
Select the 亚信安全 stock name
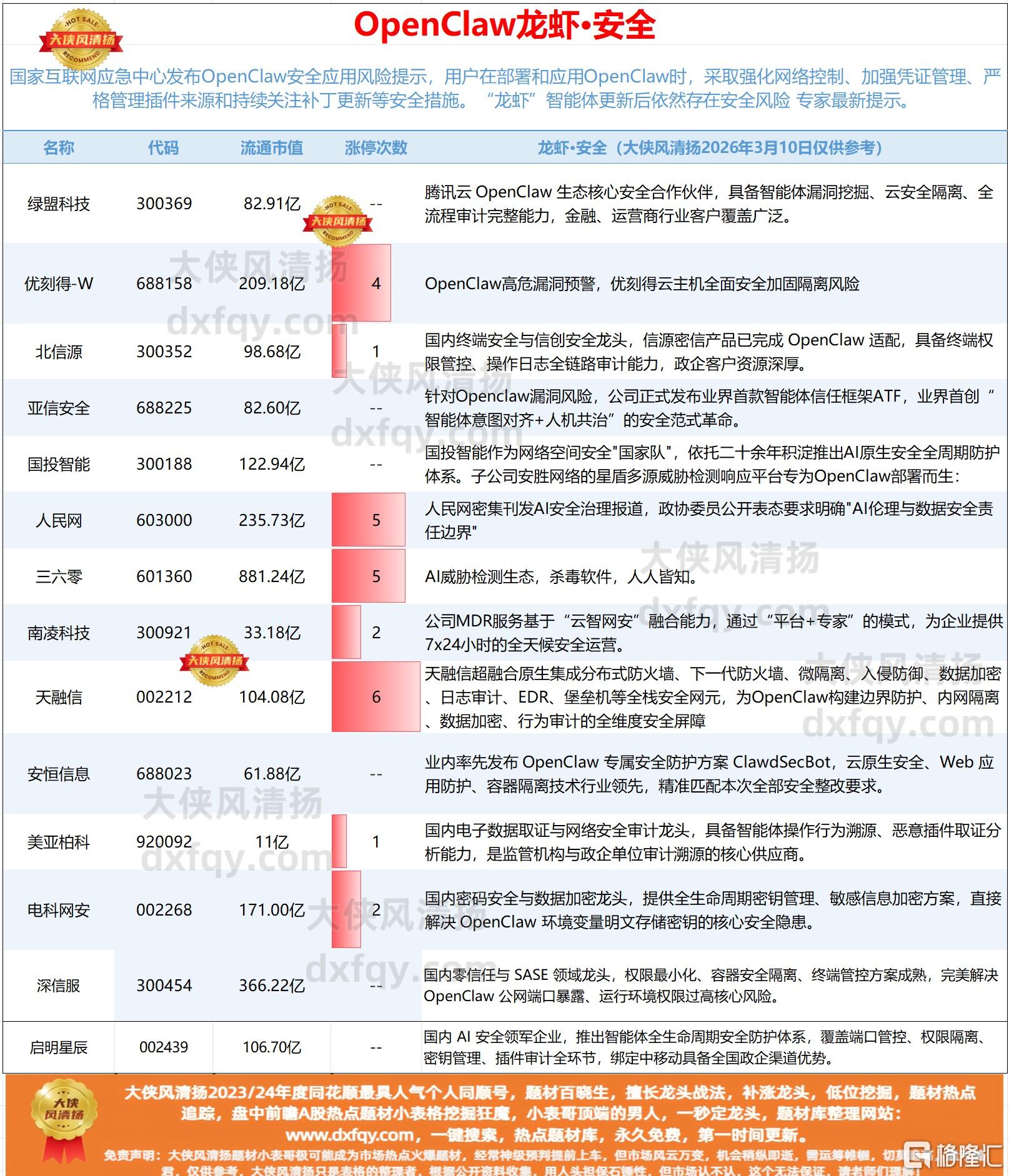tap(59, 408)
